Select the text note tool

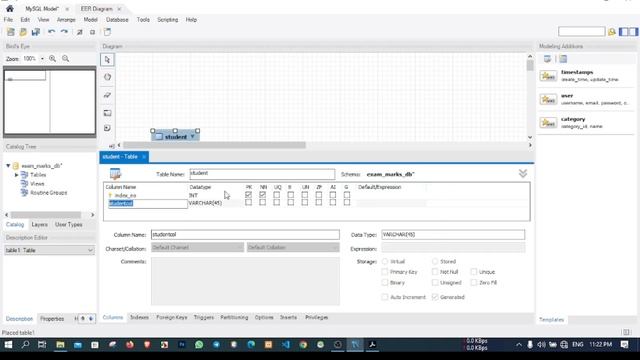[x=107, y=128]
